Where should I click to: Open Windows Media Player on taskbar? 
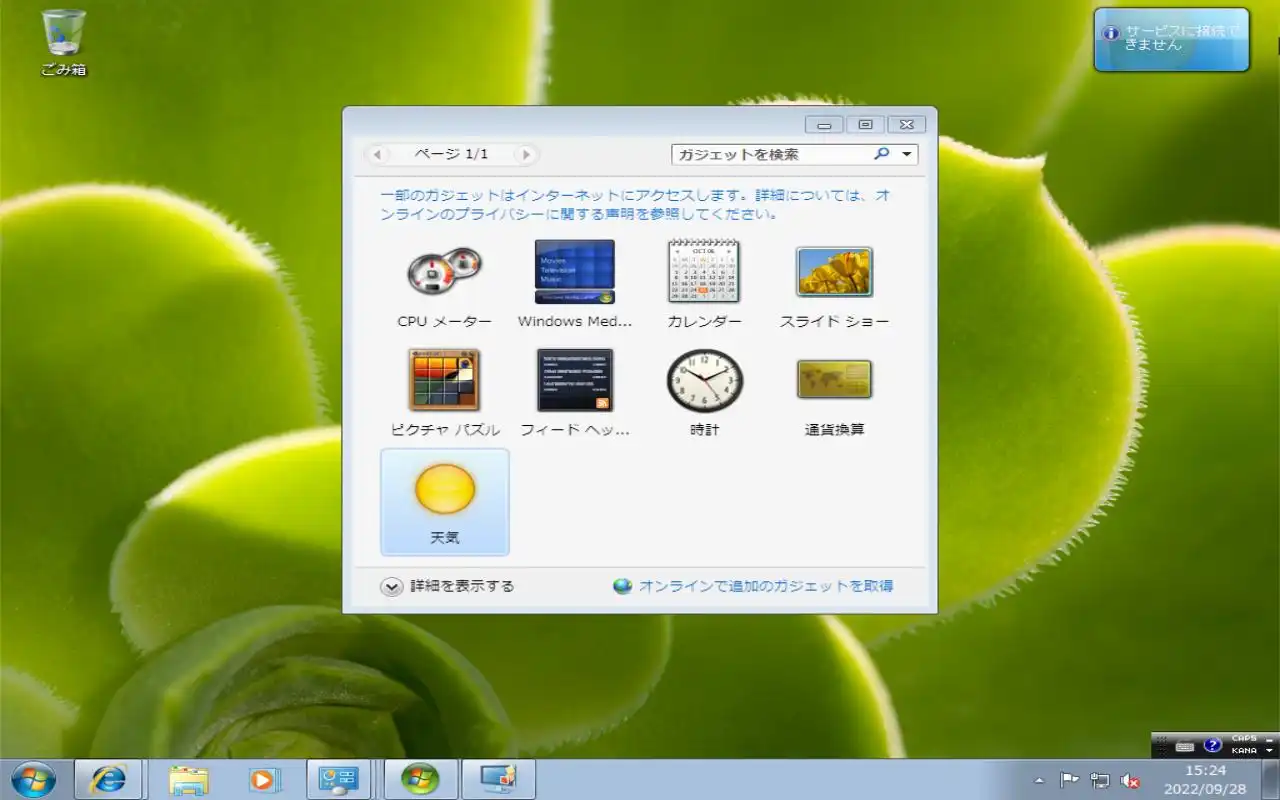(263, 779)
